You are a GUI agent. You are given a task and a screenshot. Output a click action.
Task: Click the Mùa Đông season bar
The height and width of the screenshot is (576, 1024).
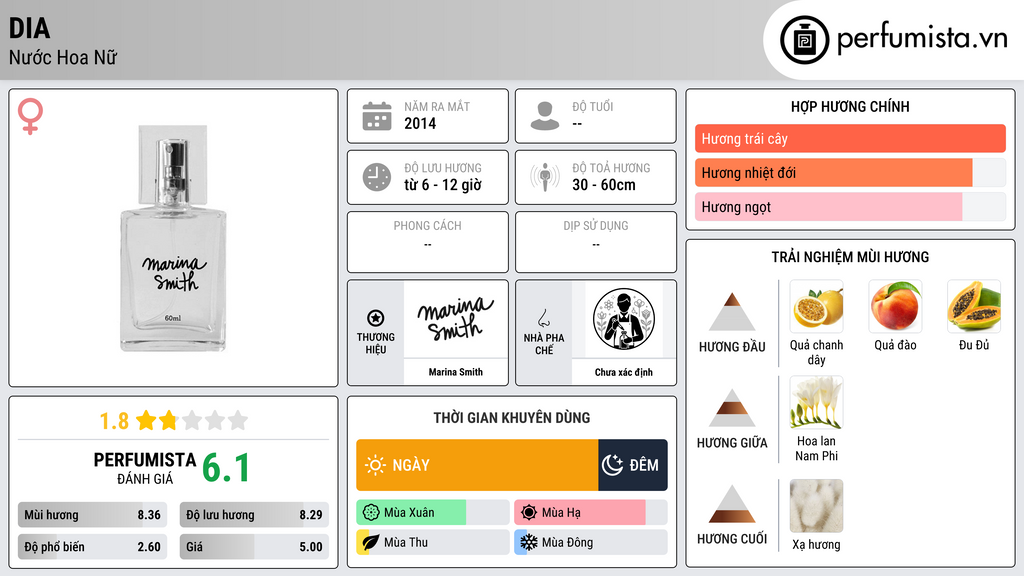pos(590,542)
